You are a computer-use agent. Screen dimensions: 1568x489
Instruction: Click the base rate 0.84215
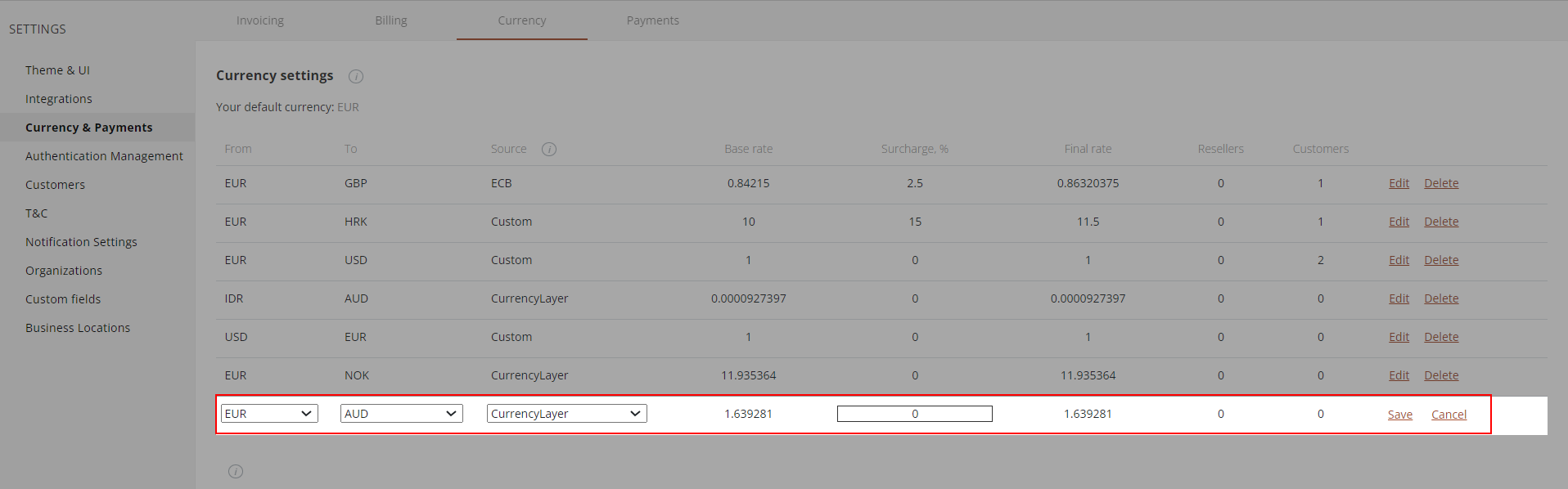tap(748, 183)
